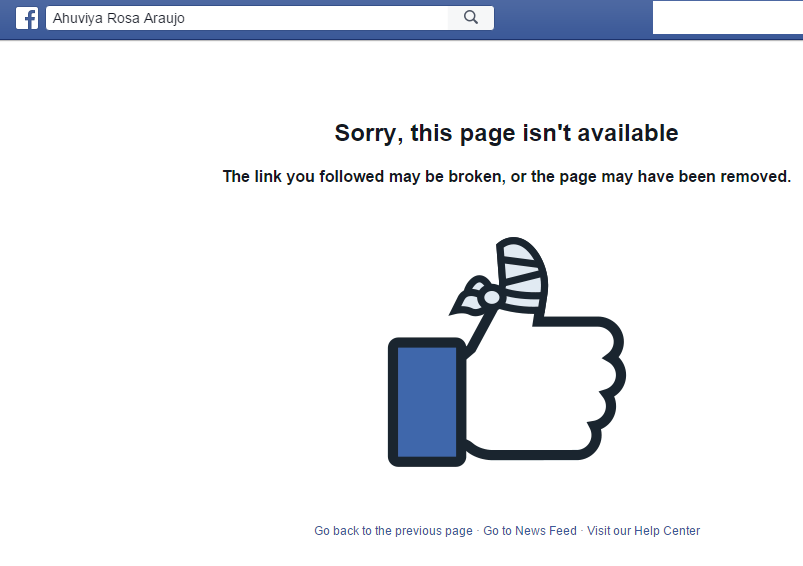803x566 pixels.
Task: Focus the search field containing Ahuviya Rosa Araujo
Action: (247, 18)
